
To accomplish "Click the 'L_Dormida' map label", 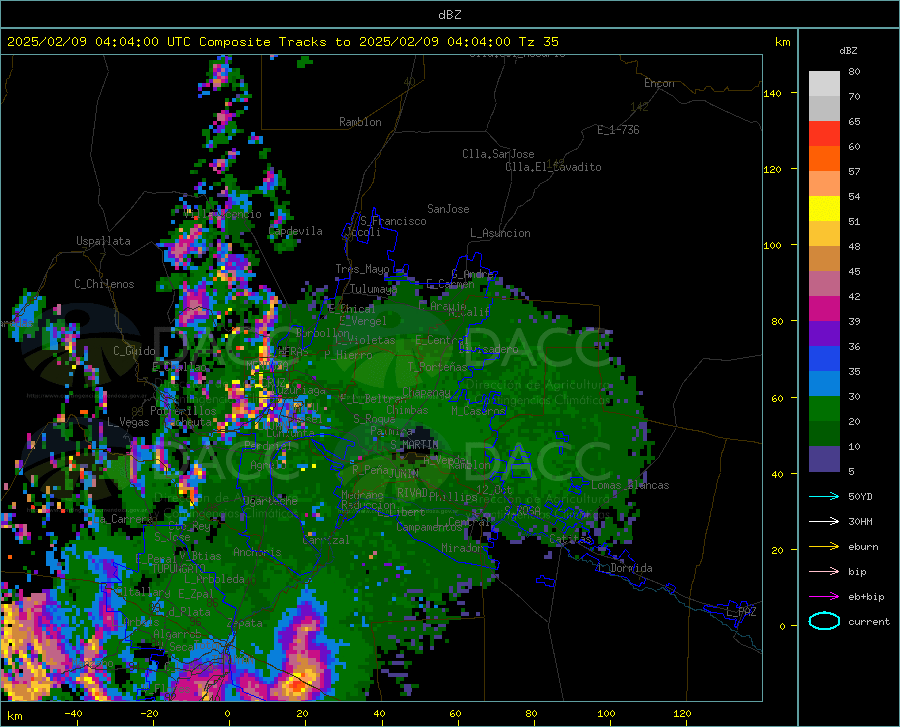I will 624,568.
